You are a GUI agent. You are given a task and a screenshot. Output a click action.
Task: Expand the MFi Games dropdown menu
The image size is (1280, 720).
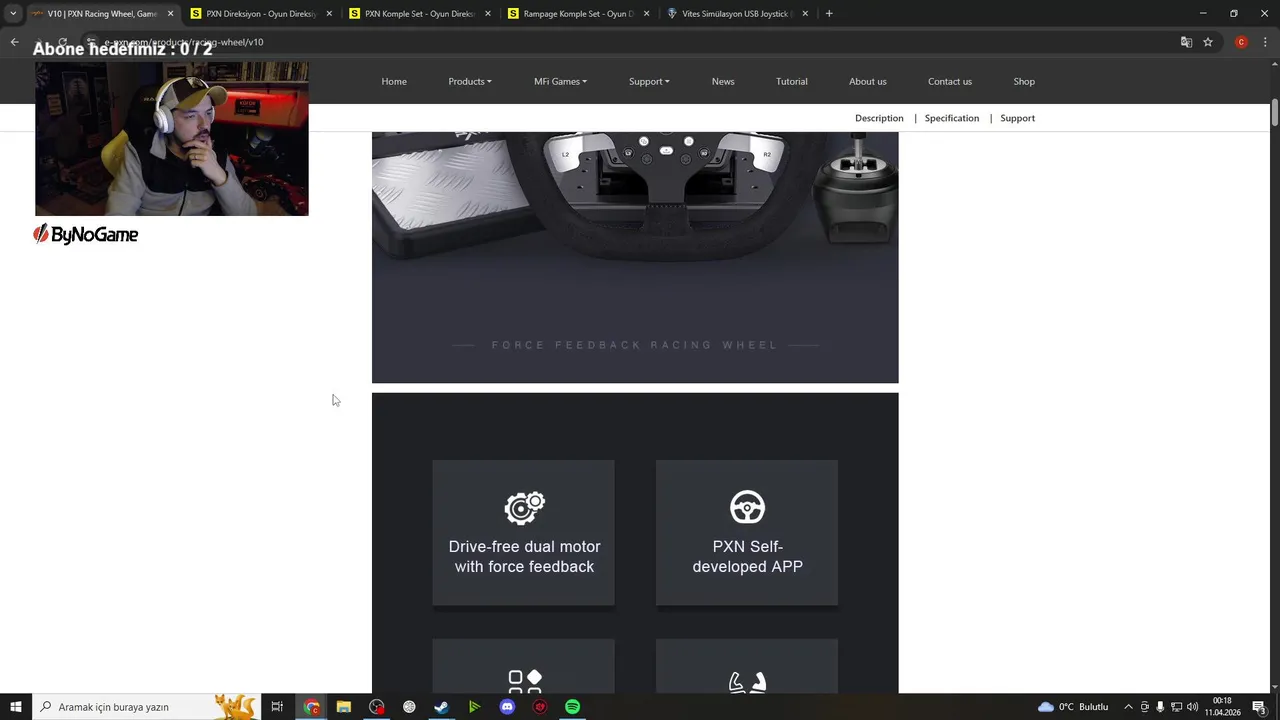tap(560, 81)
